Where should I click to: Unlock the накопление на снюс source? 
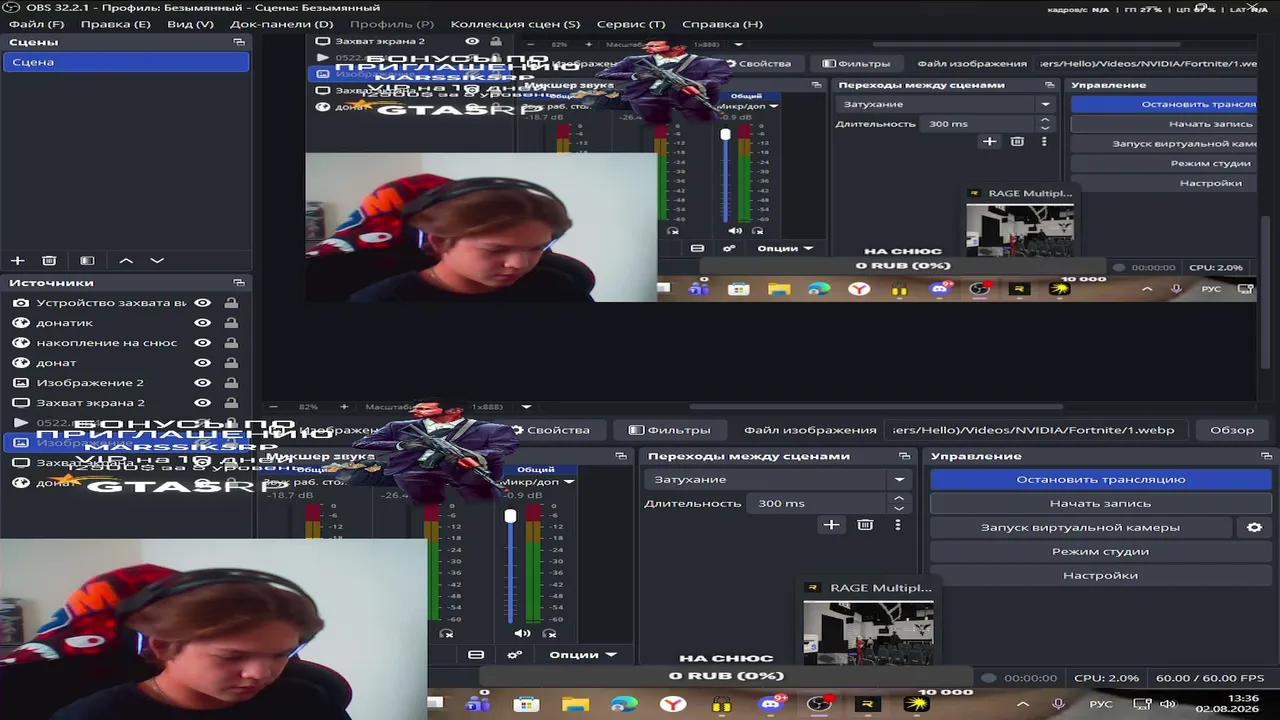tap(231, 343)
